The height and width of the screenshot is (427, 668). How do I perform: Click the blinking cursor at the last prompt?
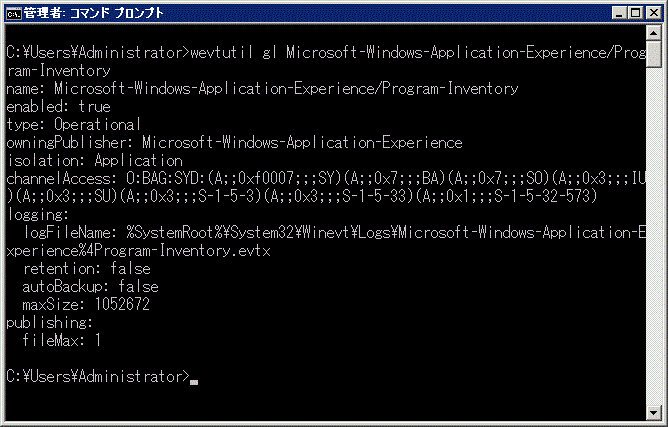194,382
